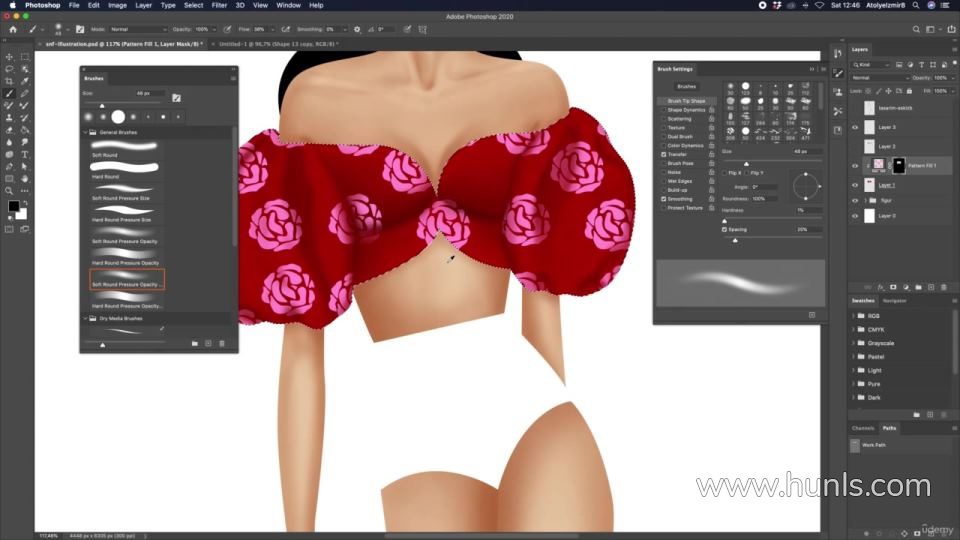The width and height of the screenshot is (960, 540).
Task: Select the Hand tool
Action: (25, 179)
